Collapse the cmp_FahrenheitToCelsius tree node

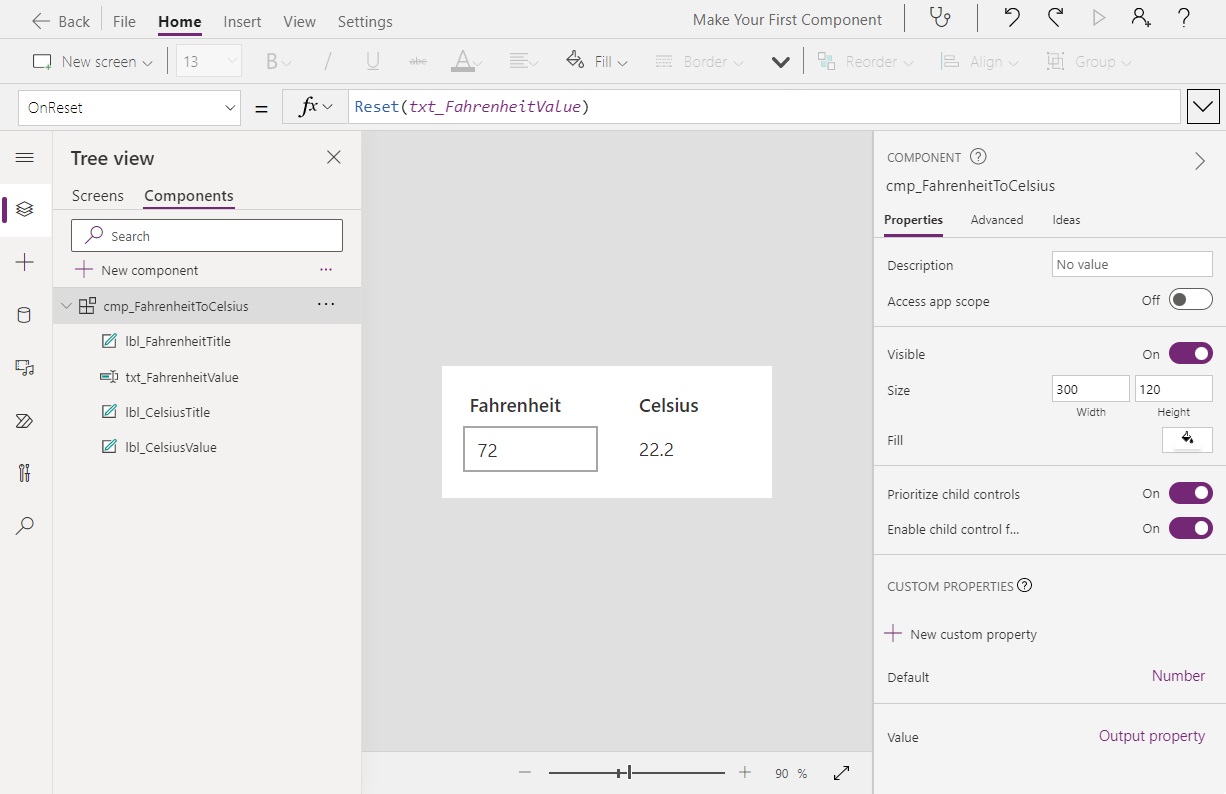point(65,305)
